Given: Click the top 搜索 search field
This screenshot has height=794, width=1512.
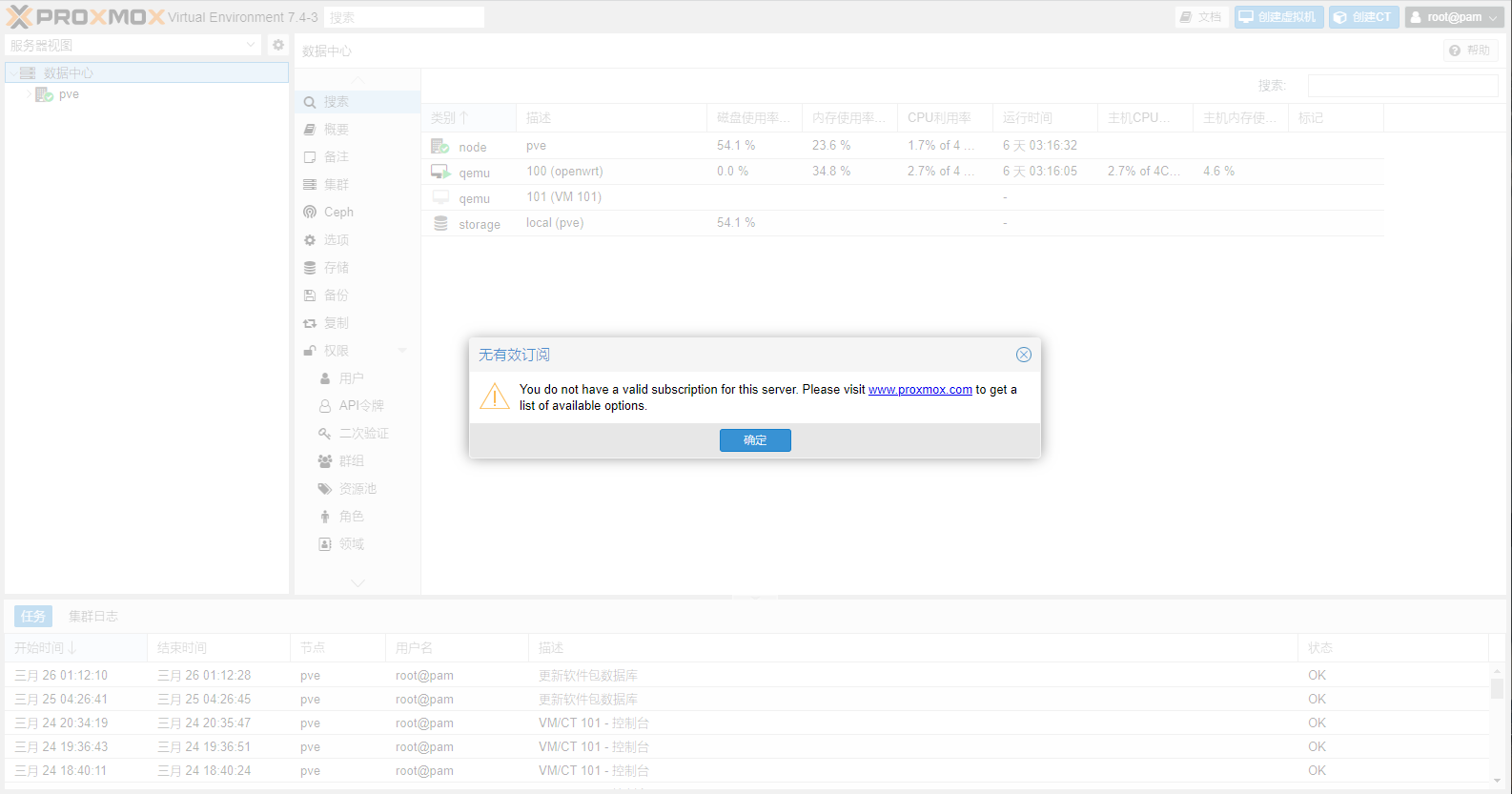Looking at the screenshot, I should click(x=404, y=17).
